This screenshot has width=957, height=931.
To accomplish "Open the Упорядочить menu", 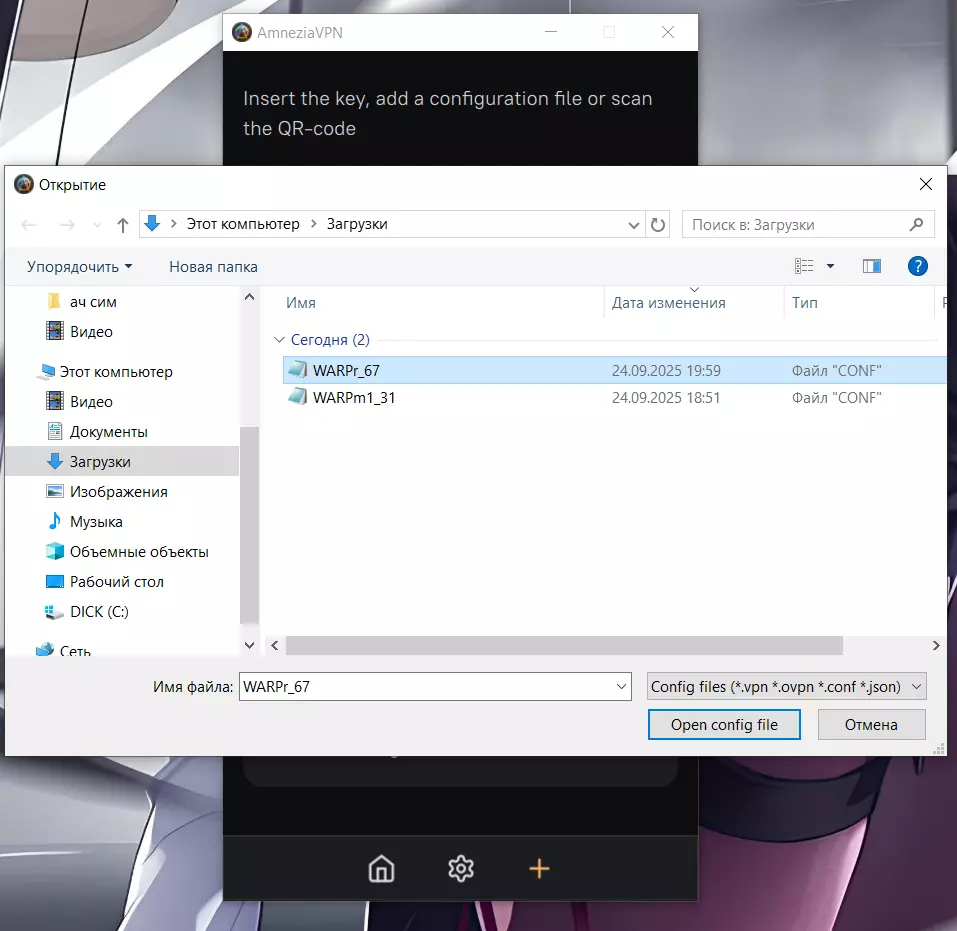I will [79, 267].
